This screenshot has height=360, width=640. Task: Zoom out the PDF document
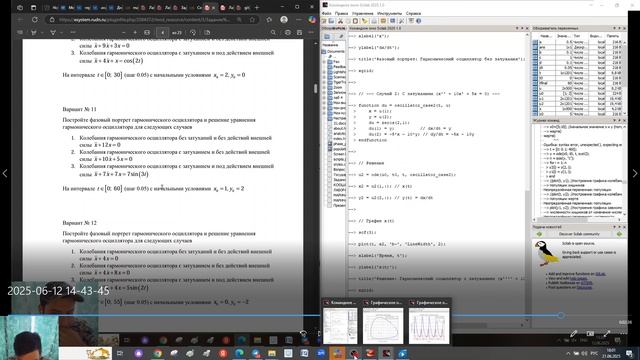point(124,32)
